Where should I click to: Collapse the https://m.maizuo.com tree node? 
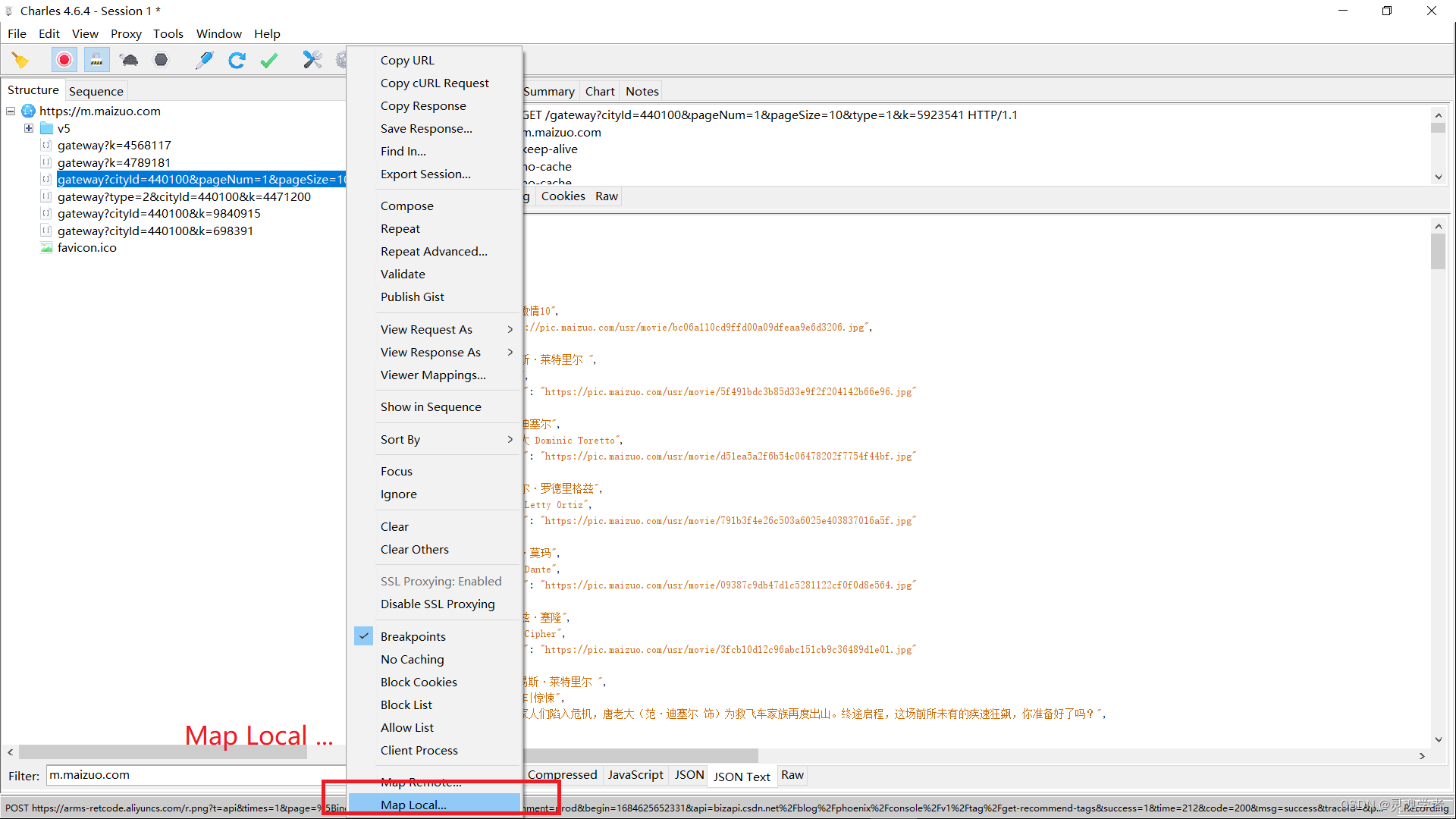coord(11,111)
